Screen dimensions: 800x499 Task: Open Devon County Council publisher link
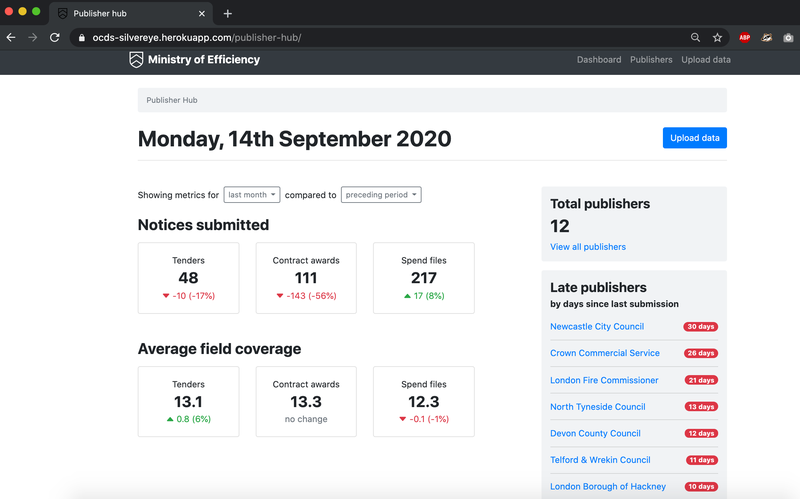(x=595, y=433)
